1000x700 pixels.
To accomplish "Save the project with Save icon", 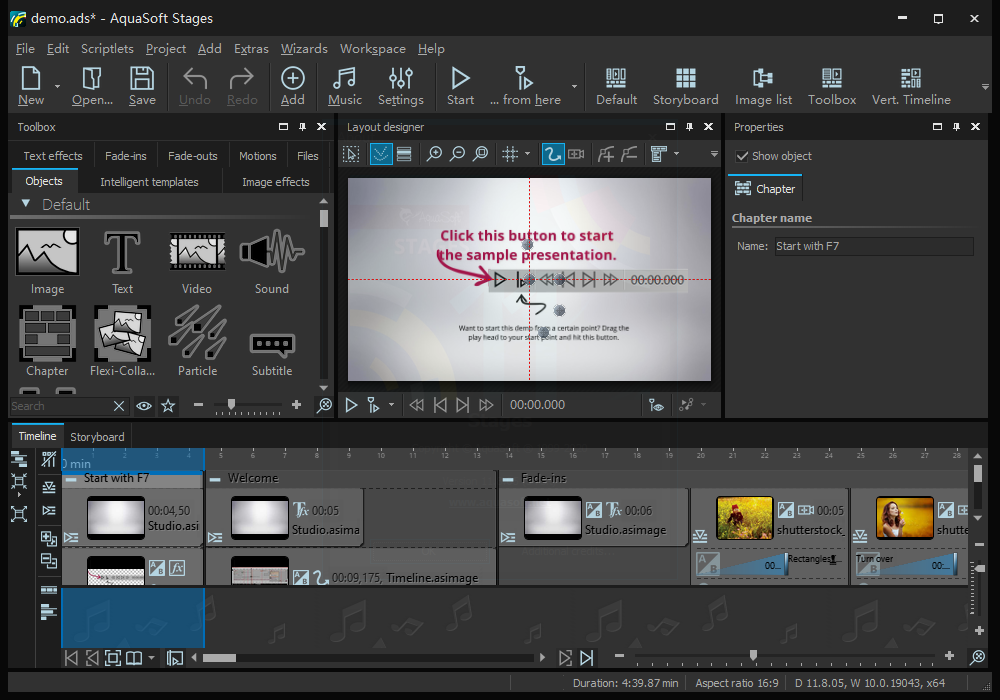I will (x=142, y=86).
